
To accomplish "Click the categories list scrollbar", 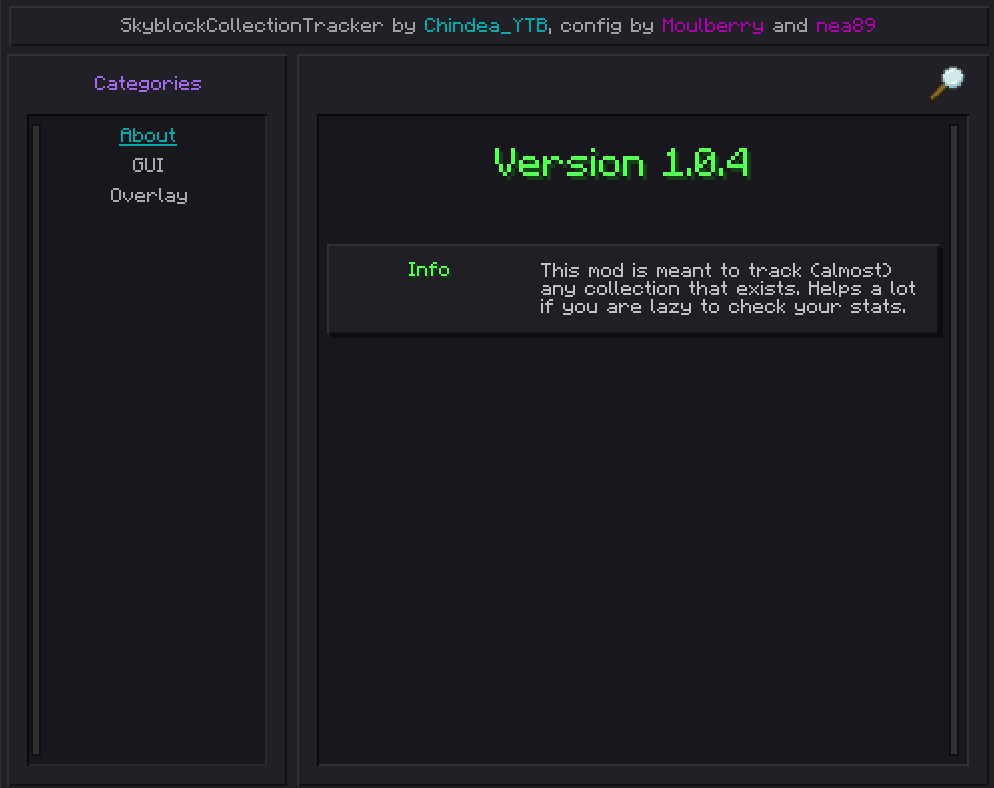I will point(37,440).
